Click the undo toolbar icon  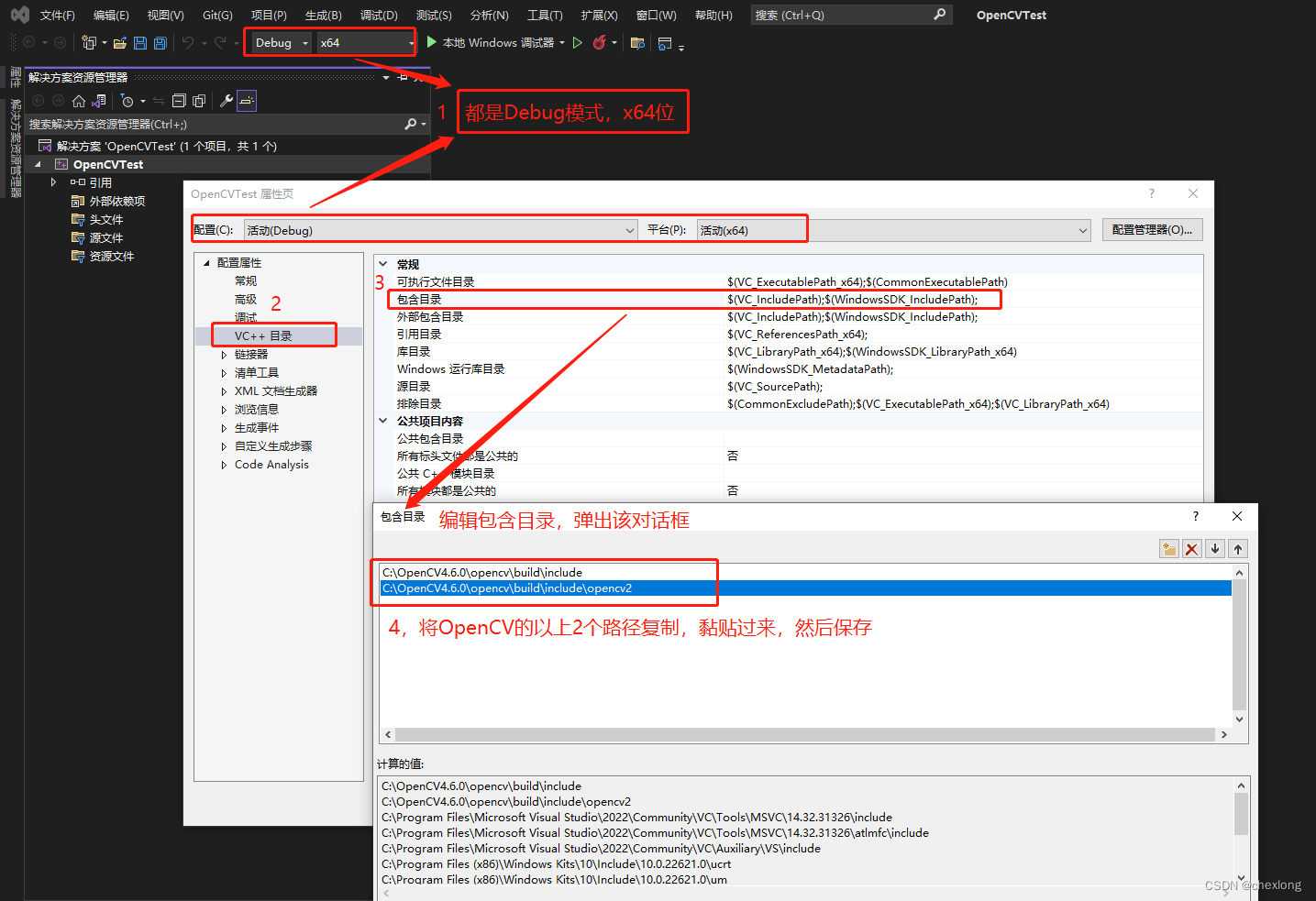[x=188, y=42]
